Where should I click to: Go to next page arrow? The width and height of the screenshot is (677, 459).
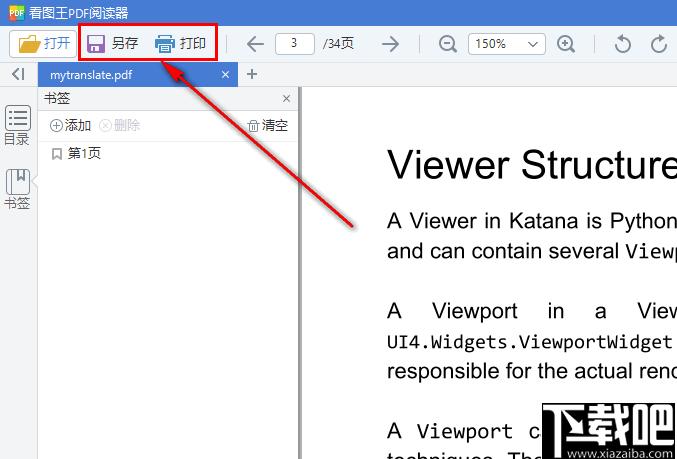click(391, 44)
